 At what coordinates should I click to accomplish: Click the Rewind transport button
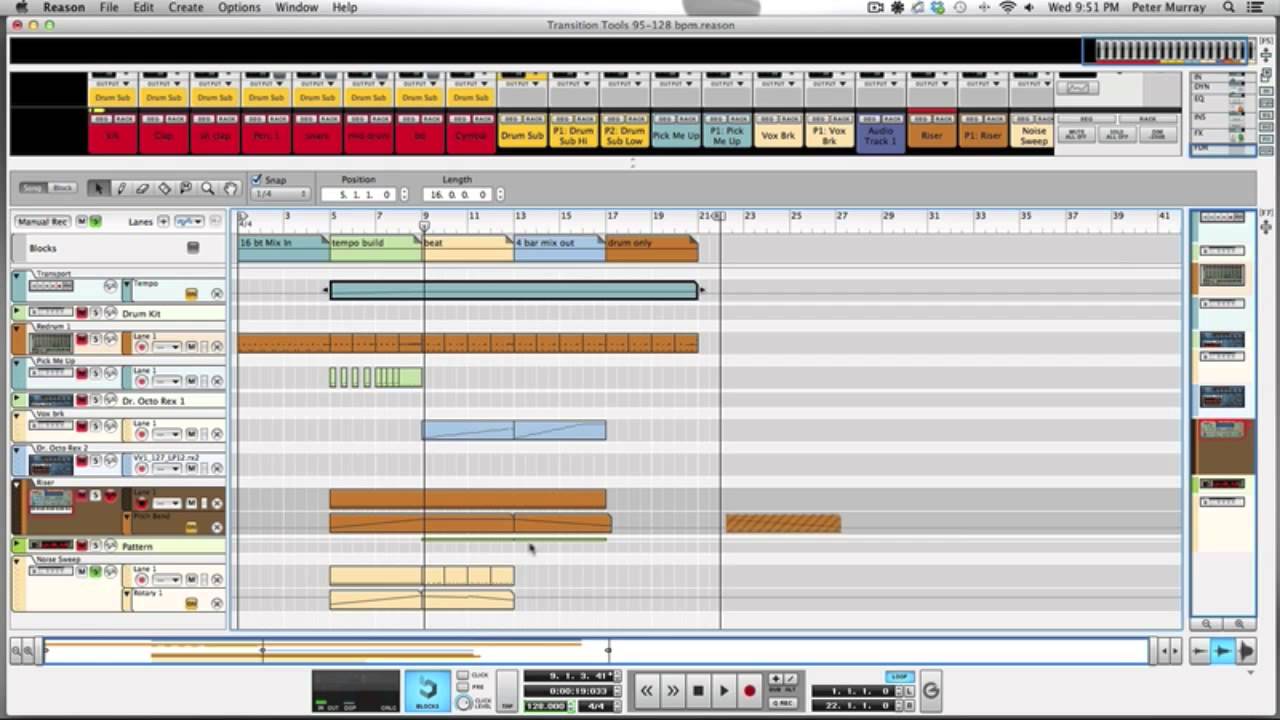(647, 690)
